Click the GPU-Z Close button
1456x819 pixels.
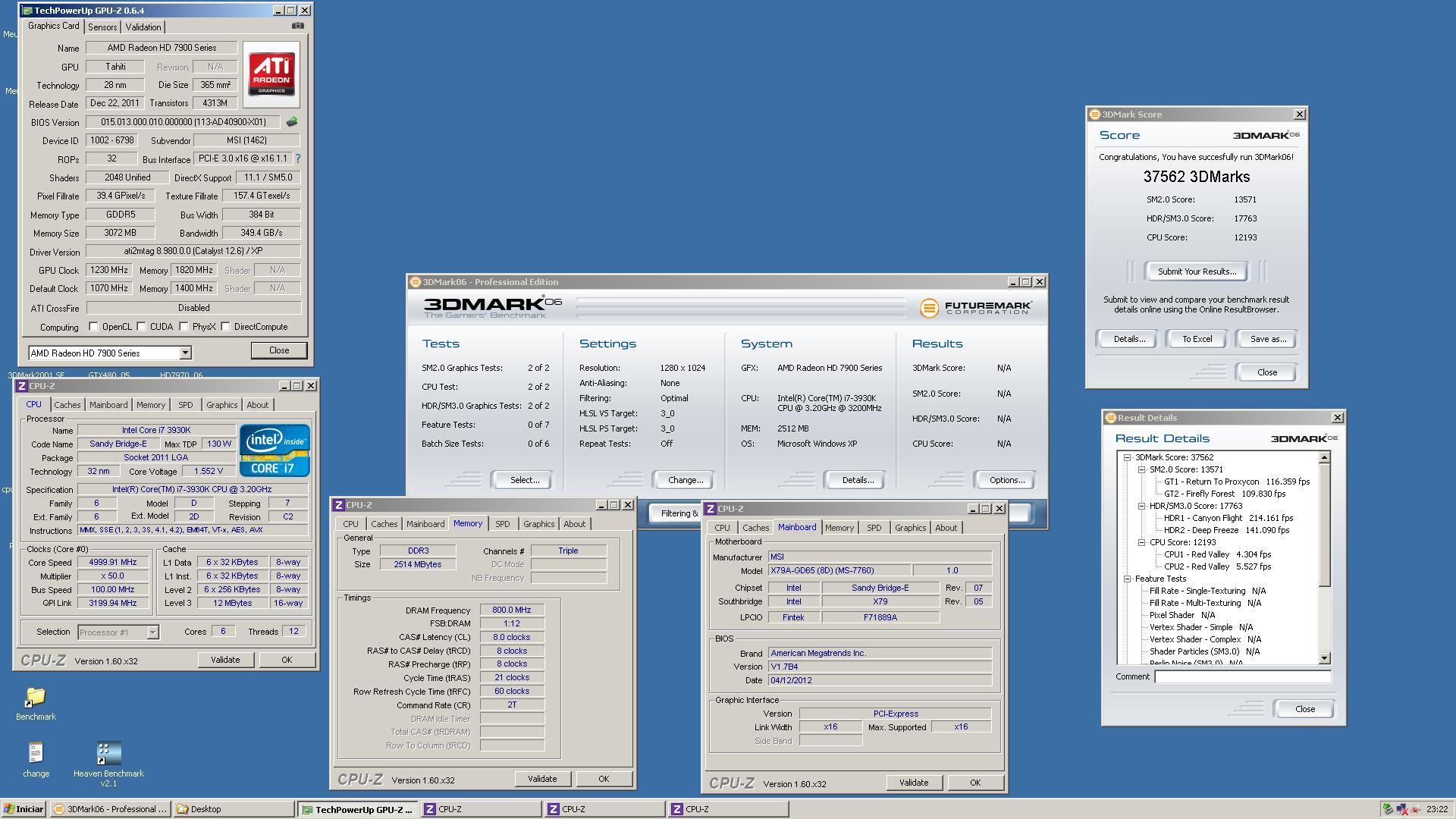(x=278, y=350)
